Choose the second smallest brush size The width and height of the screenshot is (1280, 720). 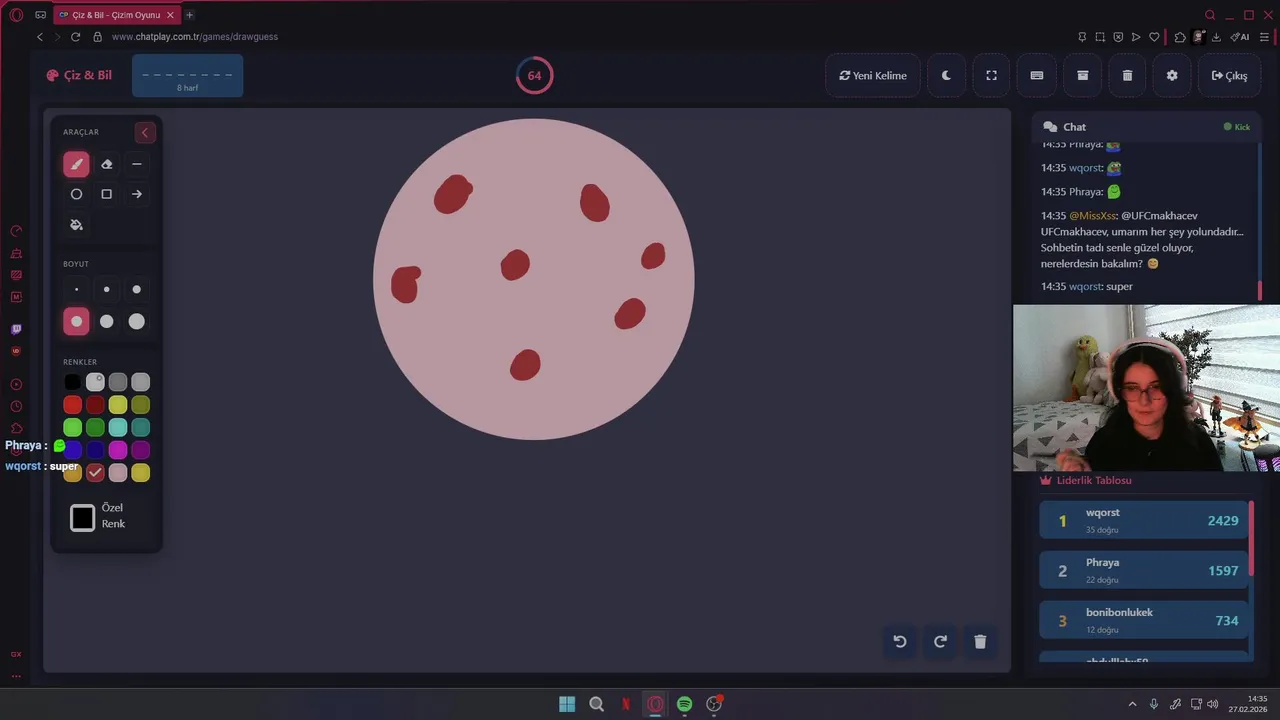(107, 290)
